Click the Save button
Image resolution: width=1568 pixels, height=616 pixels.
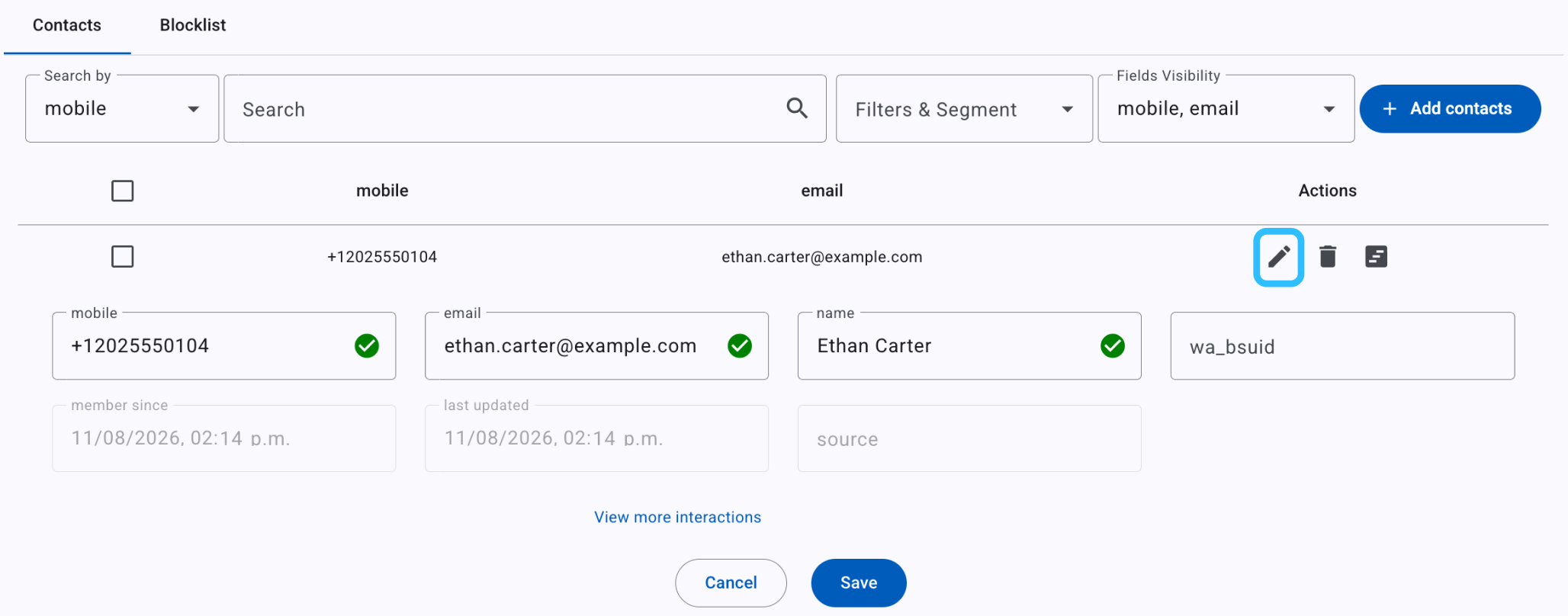click(x=859, y=583)
